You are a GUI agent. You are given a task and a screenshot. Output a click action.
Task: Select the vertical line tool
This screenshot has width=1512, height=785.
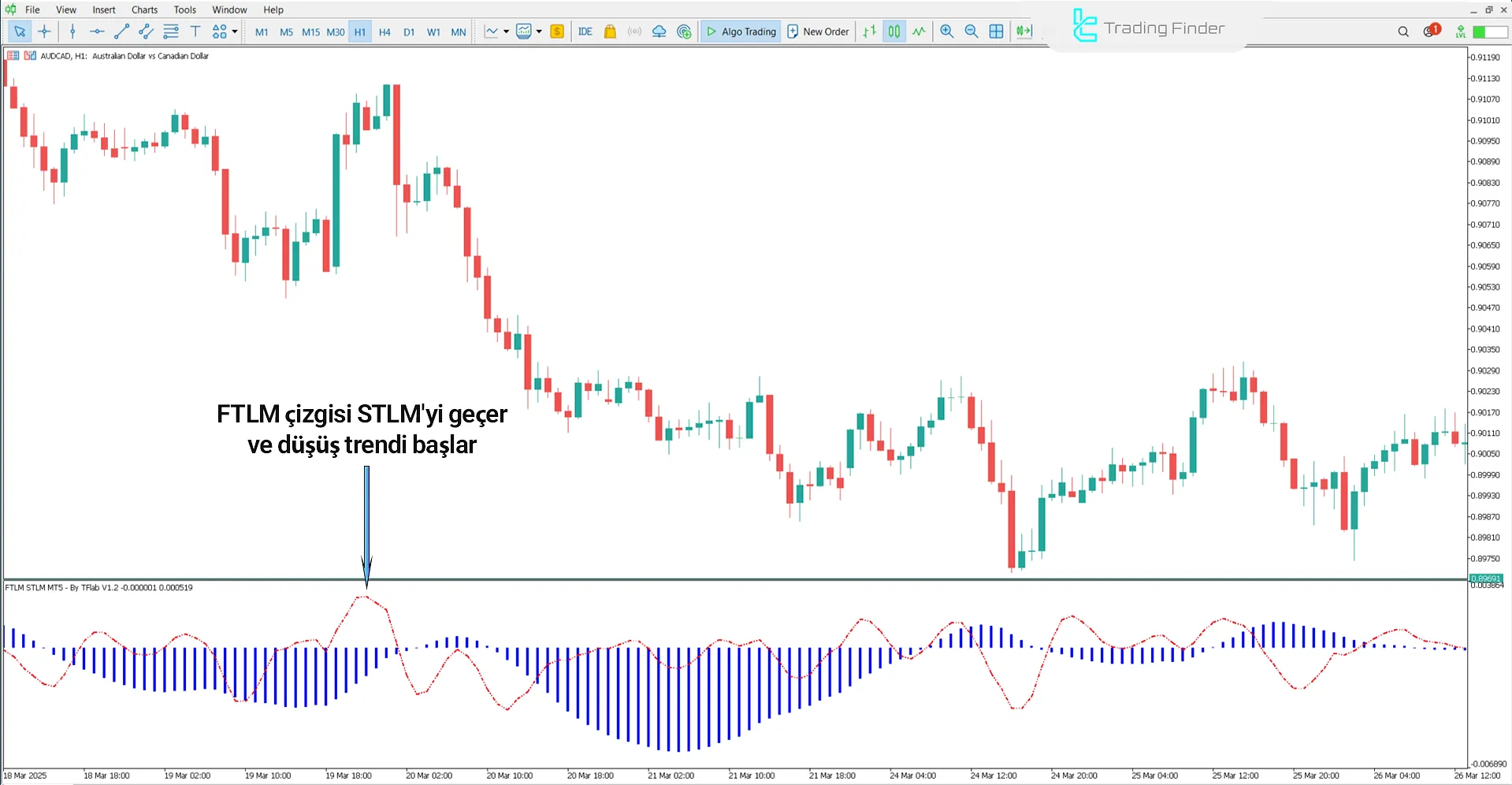72,32
